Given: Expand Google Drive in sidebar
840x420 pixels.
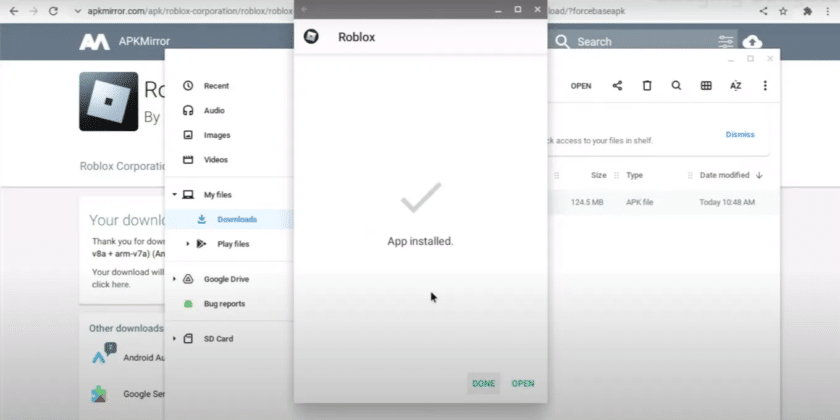Looking at the screenshot, I should pyautogui.click(x=174, y=280).
